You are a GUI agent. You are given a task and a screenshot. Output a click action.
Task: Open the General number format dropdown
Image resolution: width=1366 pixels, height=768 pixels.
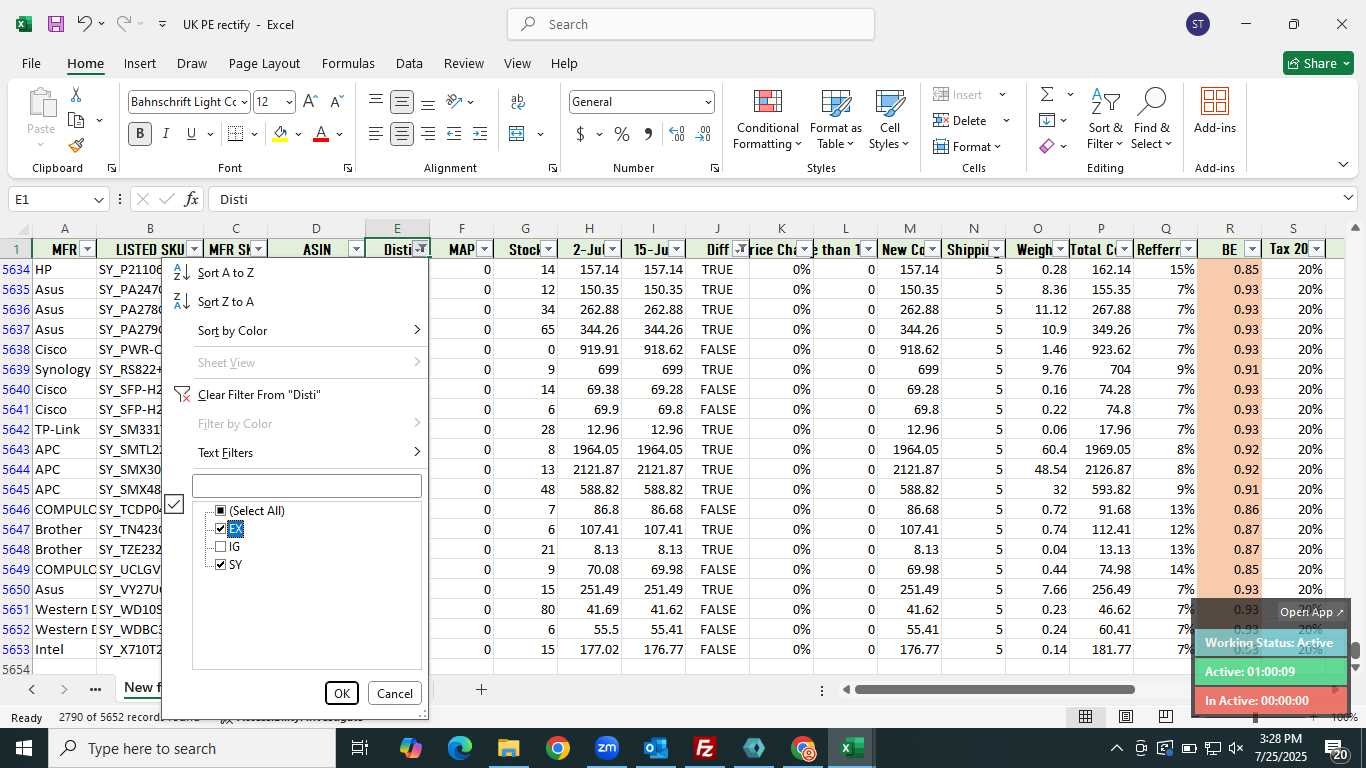click(708, 102)
